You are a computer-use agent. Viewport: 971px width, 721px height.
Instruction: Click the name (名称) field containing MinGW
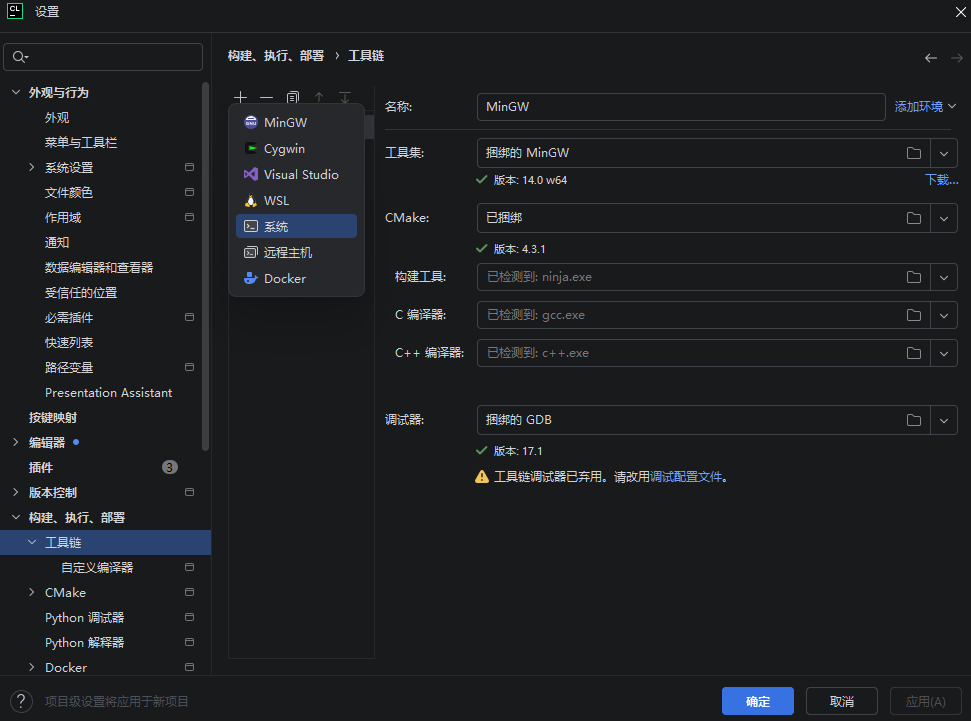(681, 107)
